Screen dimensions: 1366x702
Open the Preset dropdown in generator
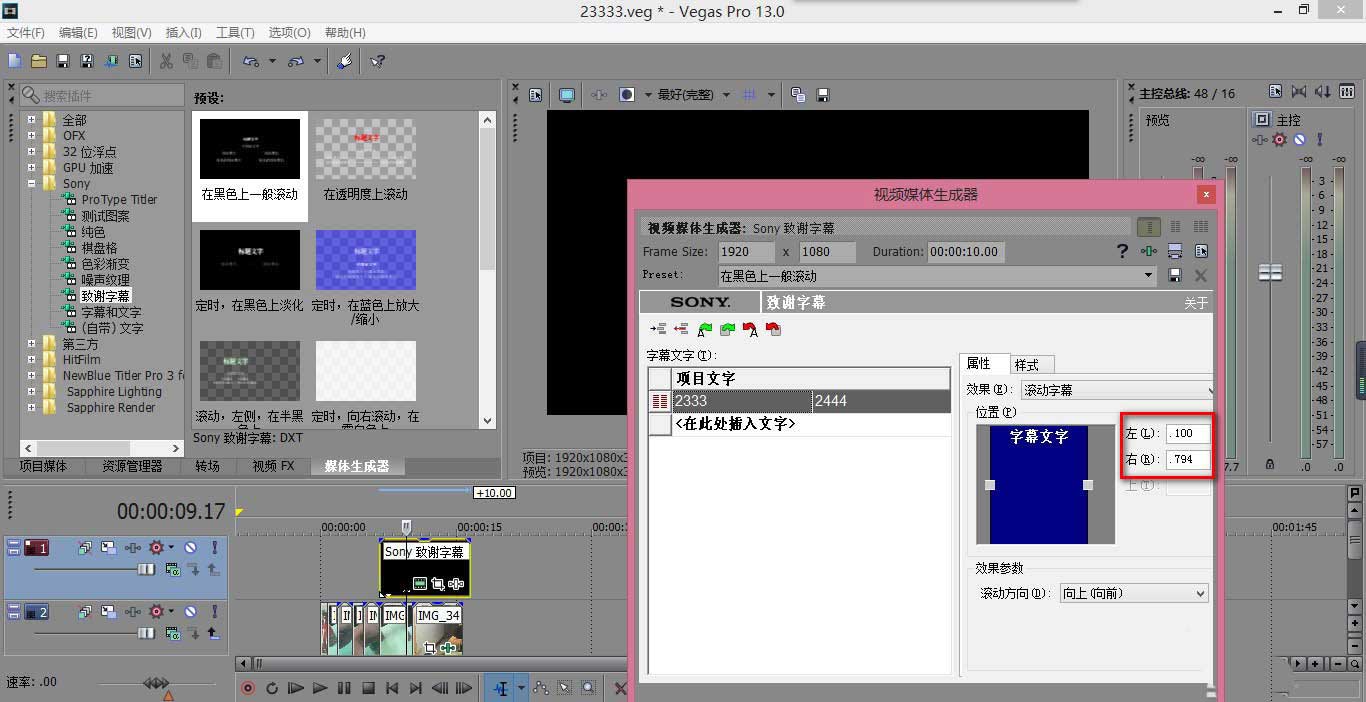(1149, 275)
